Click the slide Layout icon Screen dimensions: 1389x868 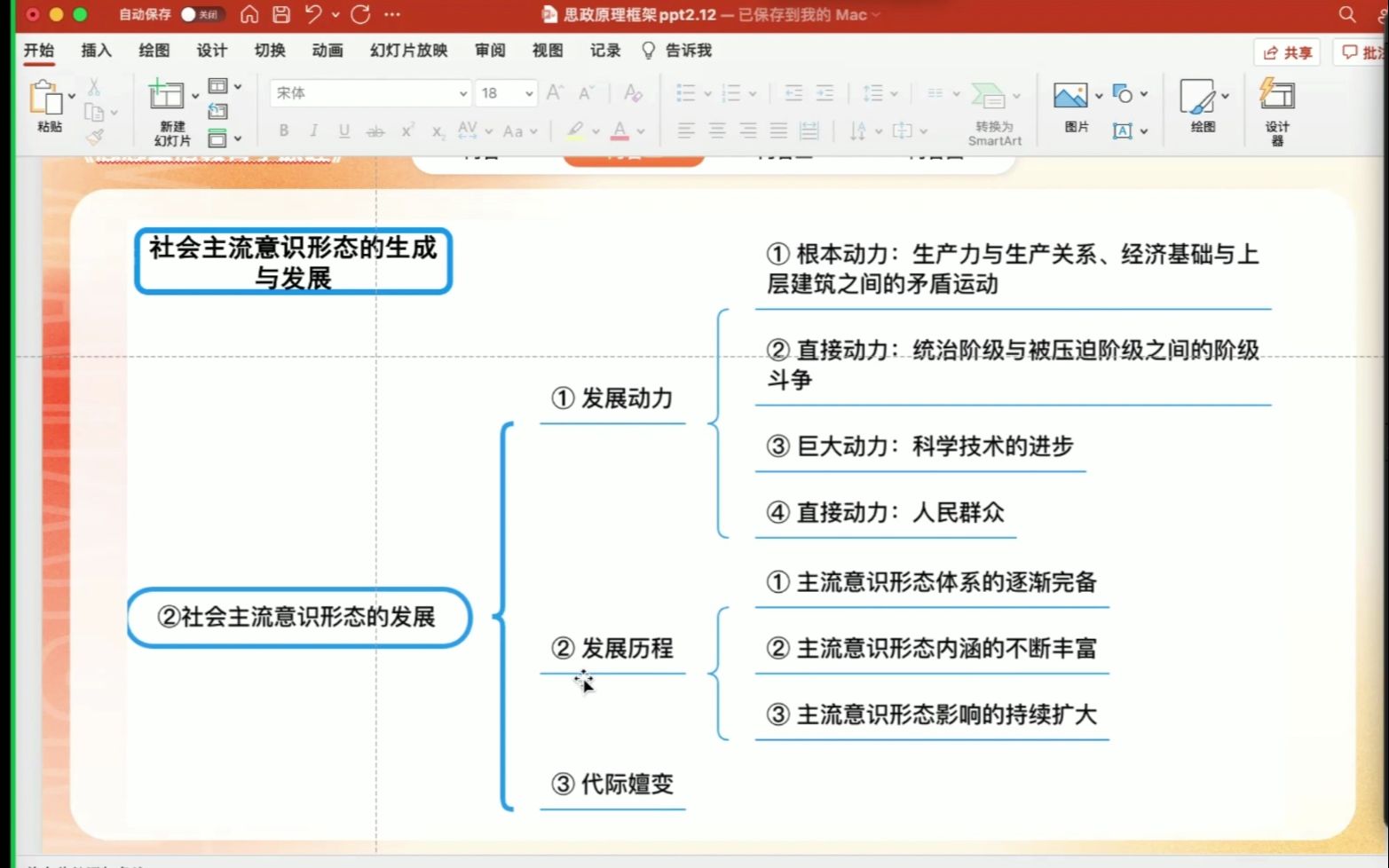(218, 86)
